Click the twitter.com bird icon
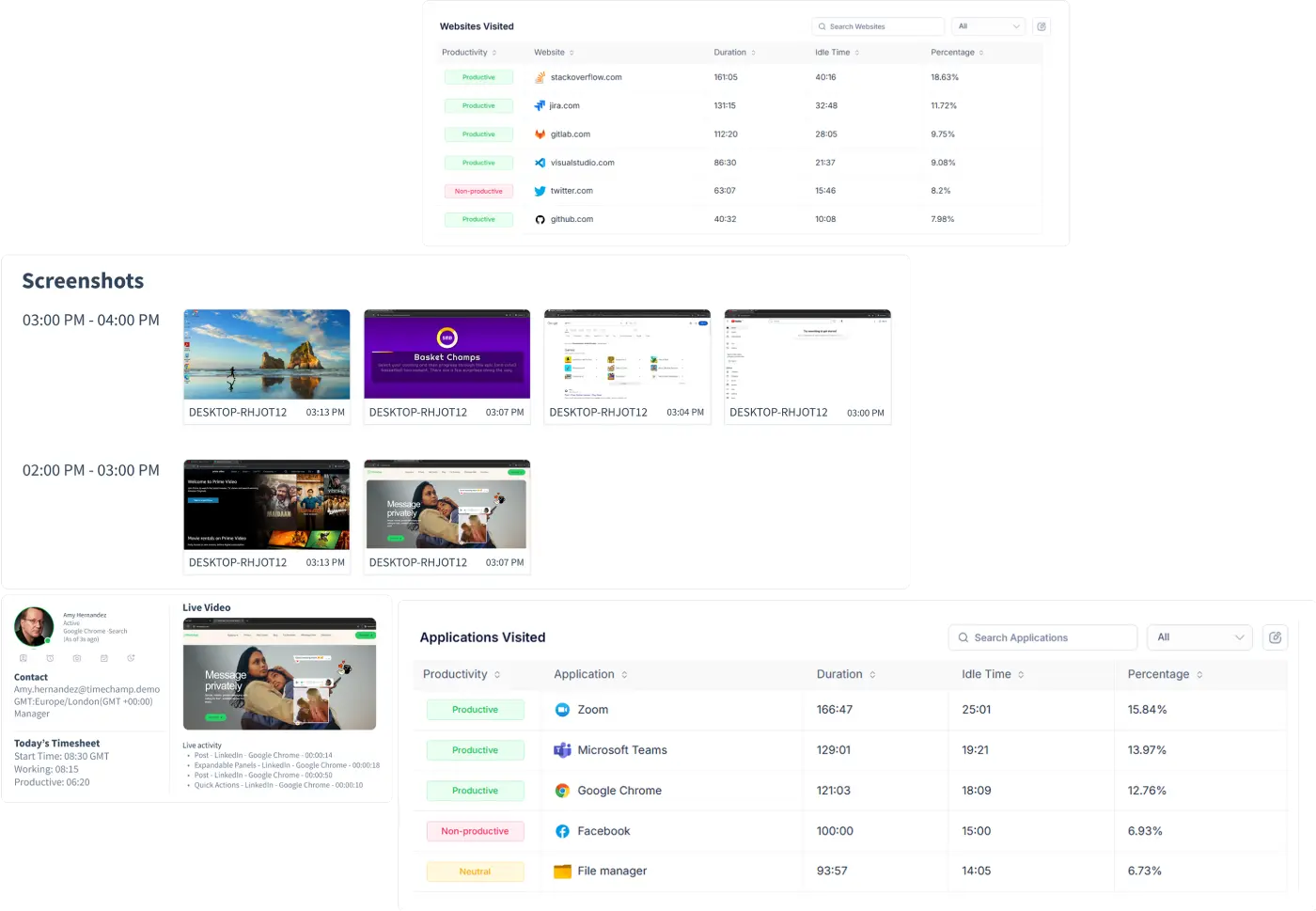This screenshot has width=1316, height=911. click(x=540, y=191)
